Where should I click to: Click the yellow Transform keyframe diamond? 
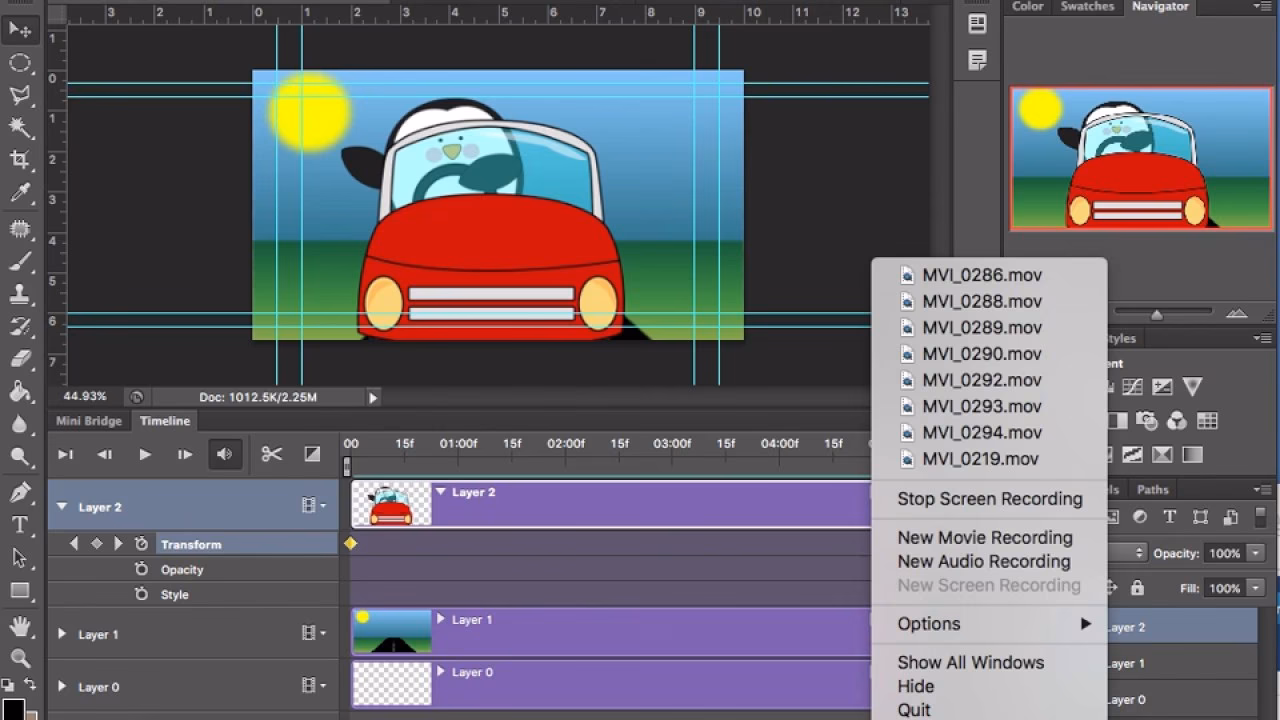350,543
